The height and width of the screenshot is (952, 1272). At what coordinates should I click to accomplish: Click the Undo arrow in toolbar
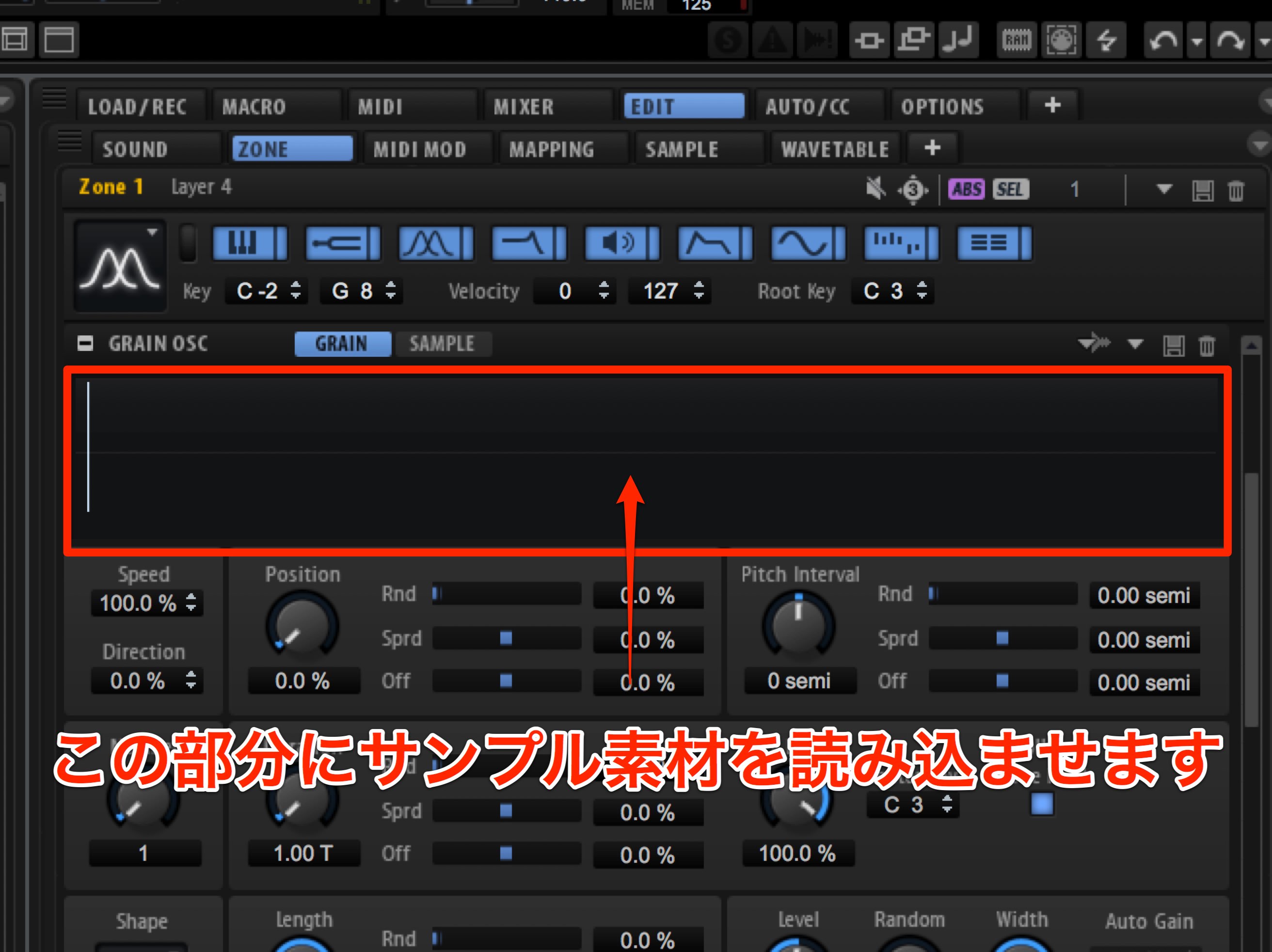point(1163,40)
